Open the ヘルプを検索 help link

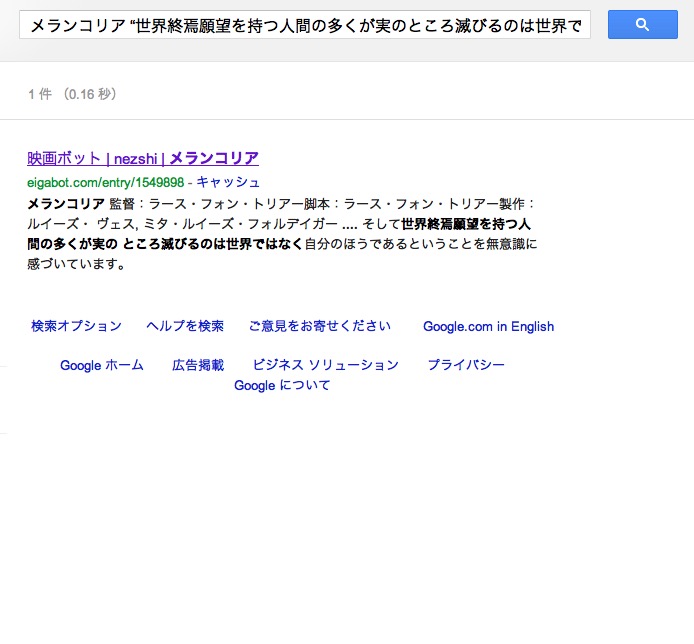pyautogui.click(x=185, y=326)
